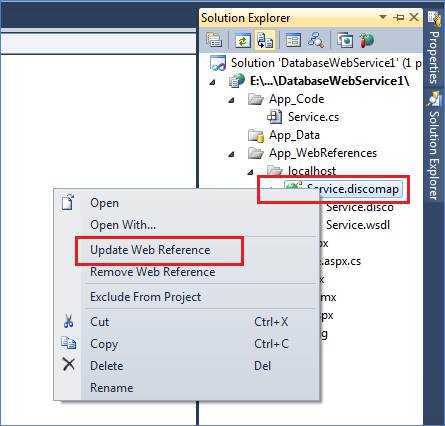
Task: Click the scissors Cut icon
Action: (68, 321)
